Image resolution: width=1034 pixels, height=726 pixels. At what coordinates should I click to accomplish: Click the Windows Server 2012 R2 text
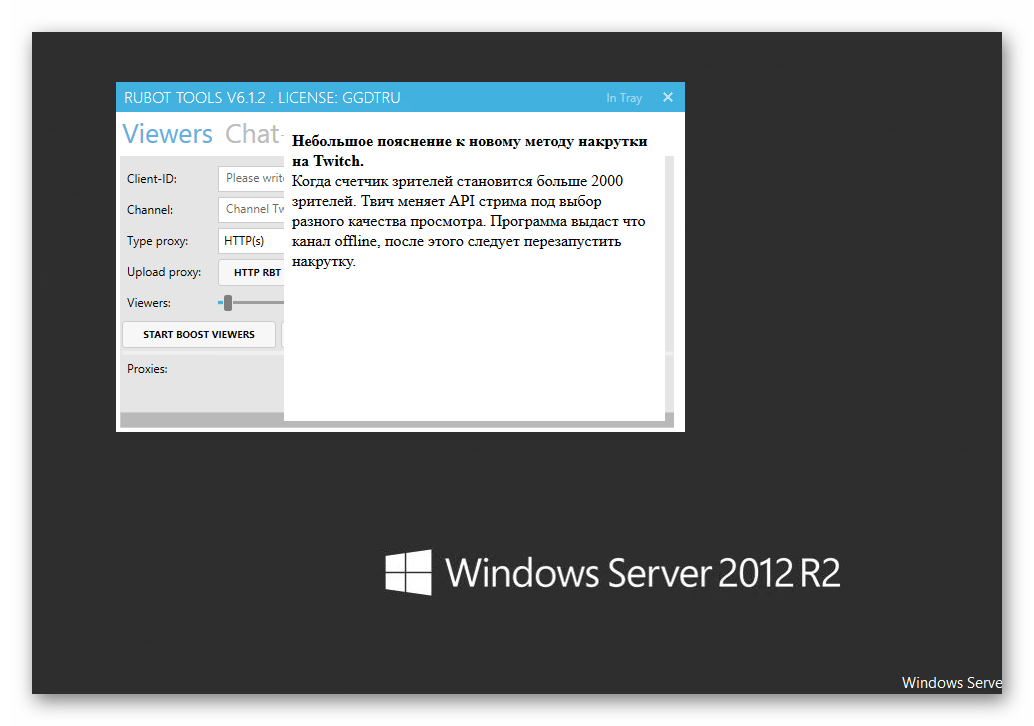tap(642, 573)
